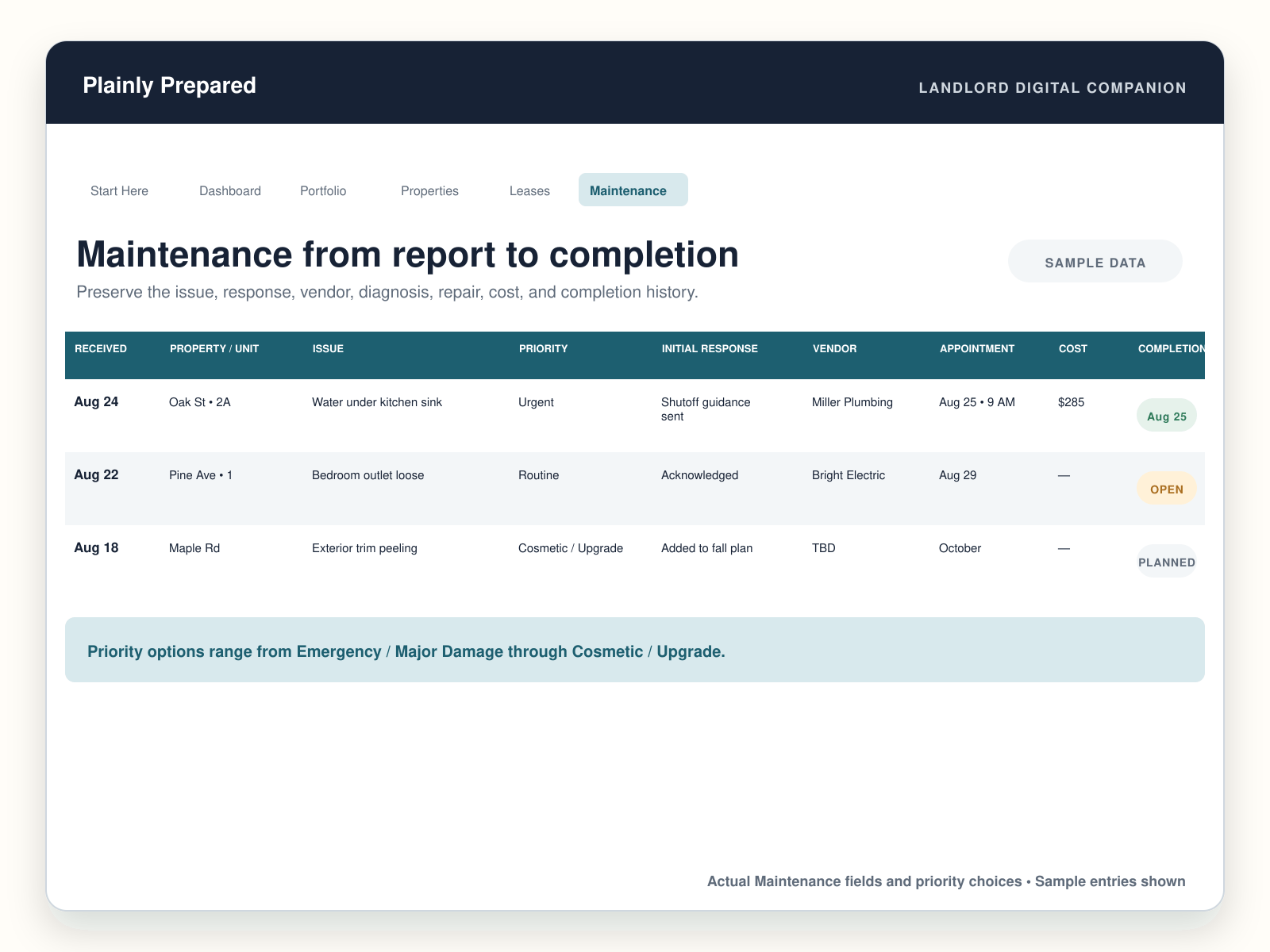Click the VENDOR column header
Image resolution: width=1270 pixels, height=952 pixels.
pos(834,349)
